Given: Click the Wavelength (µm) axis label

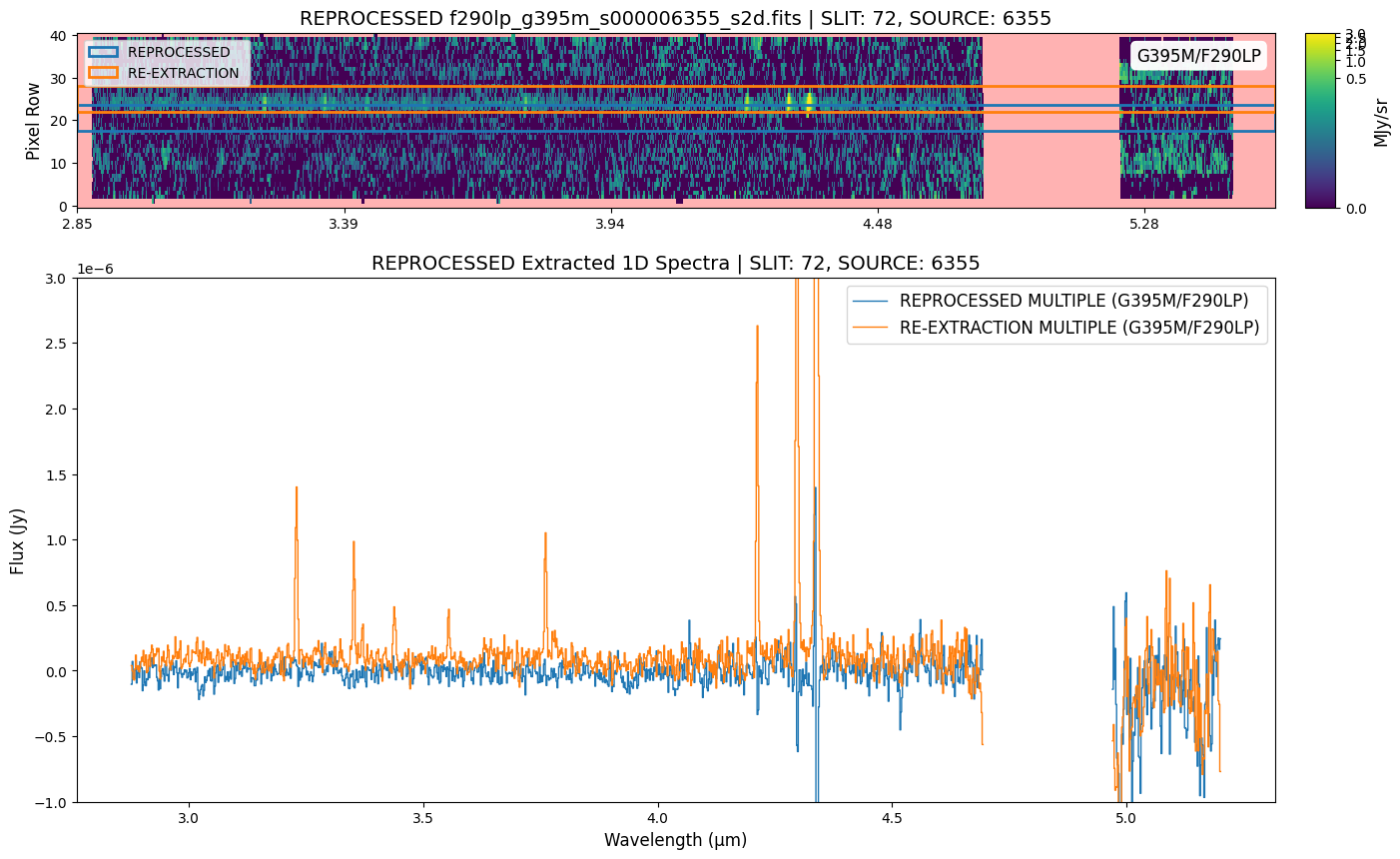Looking at the screenshot, I should (675, 840).
